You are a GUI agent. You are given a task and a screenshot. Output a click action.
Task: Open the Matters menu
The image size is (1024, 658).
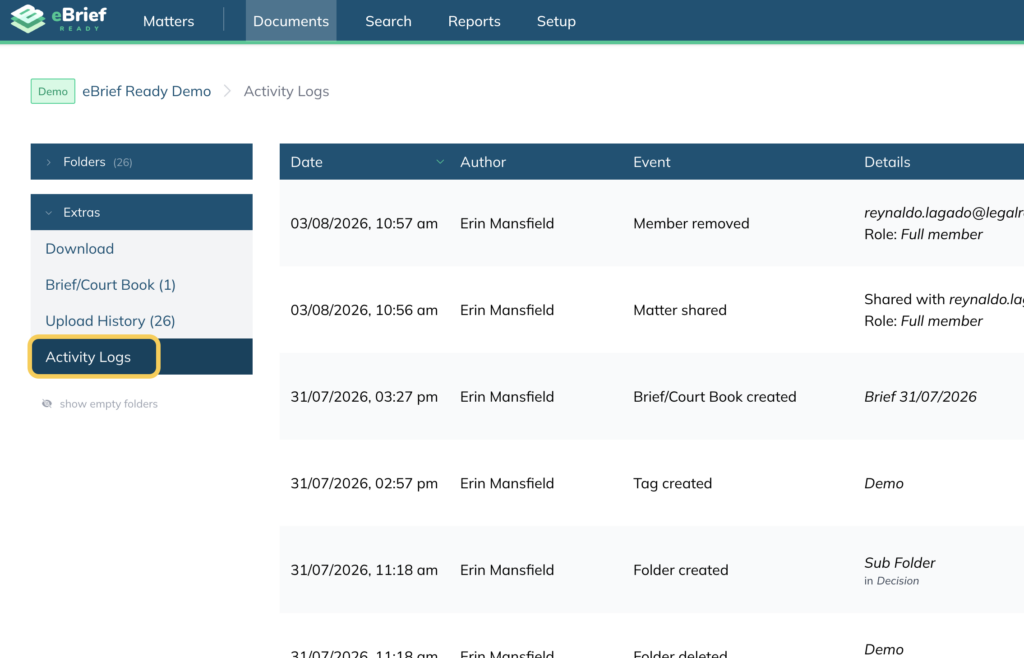pos(168,21)
